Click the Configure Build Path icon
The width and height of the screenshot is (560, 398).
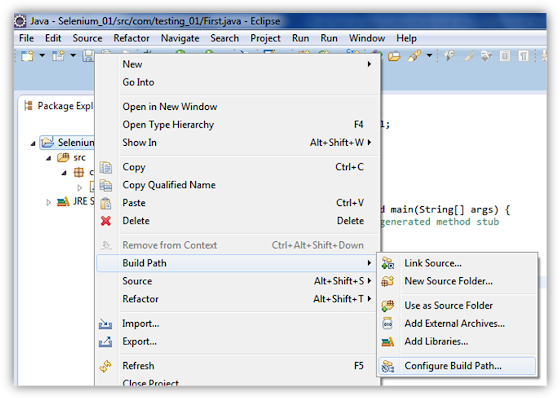(388, 366)
